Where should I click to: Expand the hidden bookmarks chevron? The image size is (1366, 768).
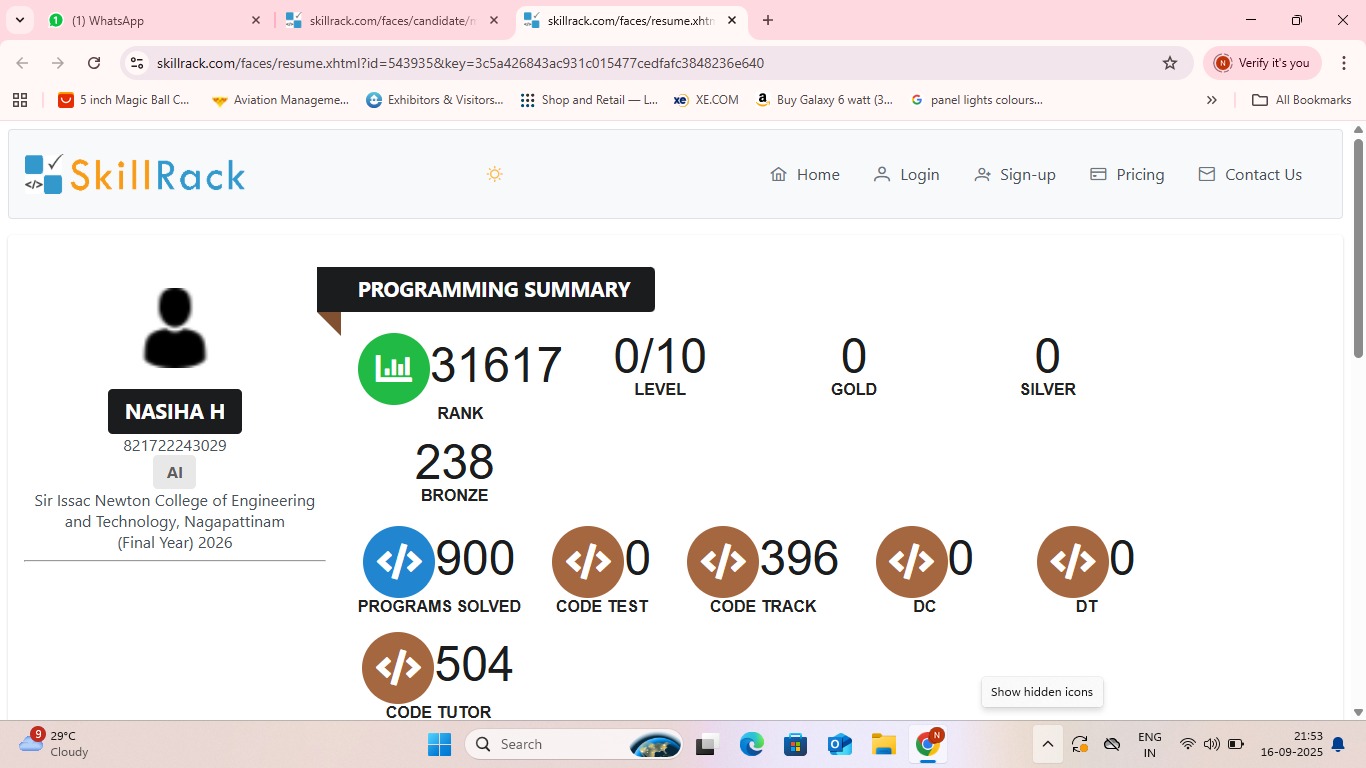tap(1212, 100)
